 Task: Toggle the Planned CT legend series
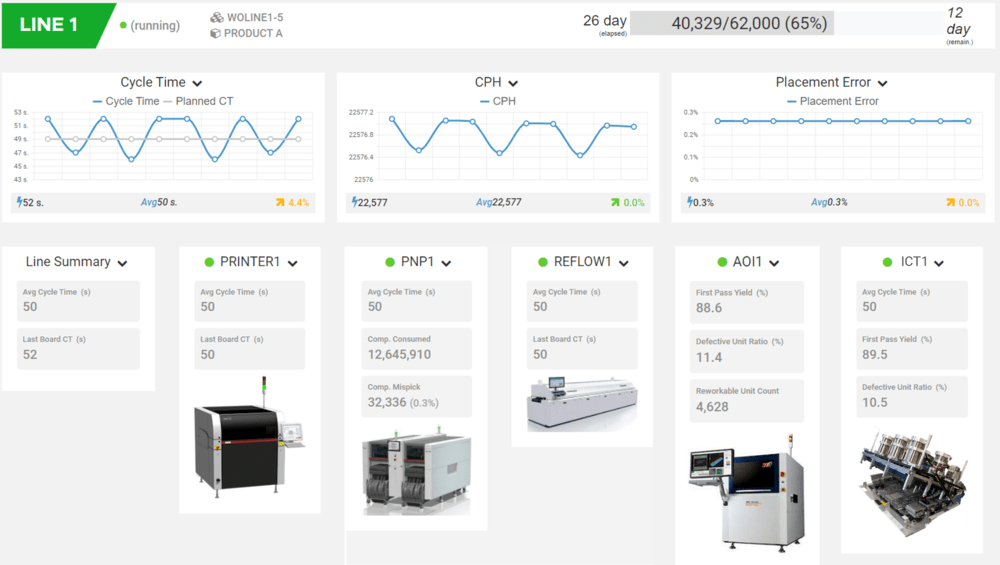click(x=198, y=101)
